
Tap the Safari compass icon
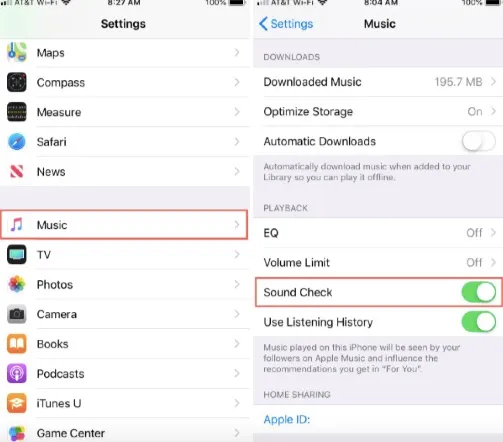(x=16, y=142)
